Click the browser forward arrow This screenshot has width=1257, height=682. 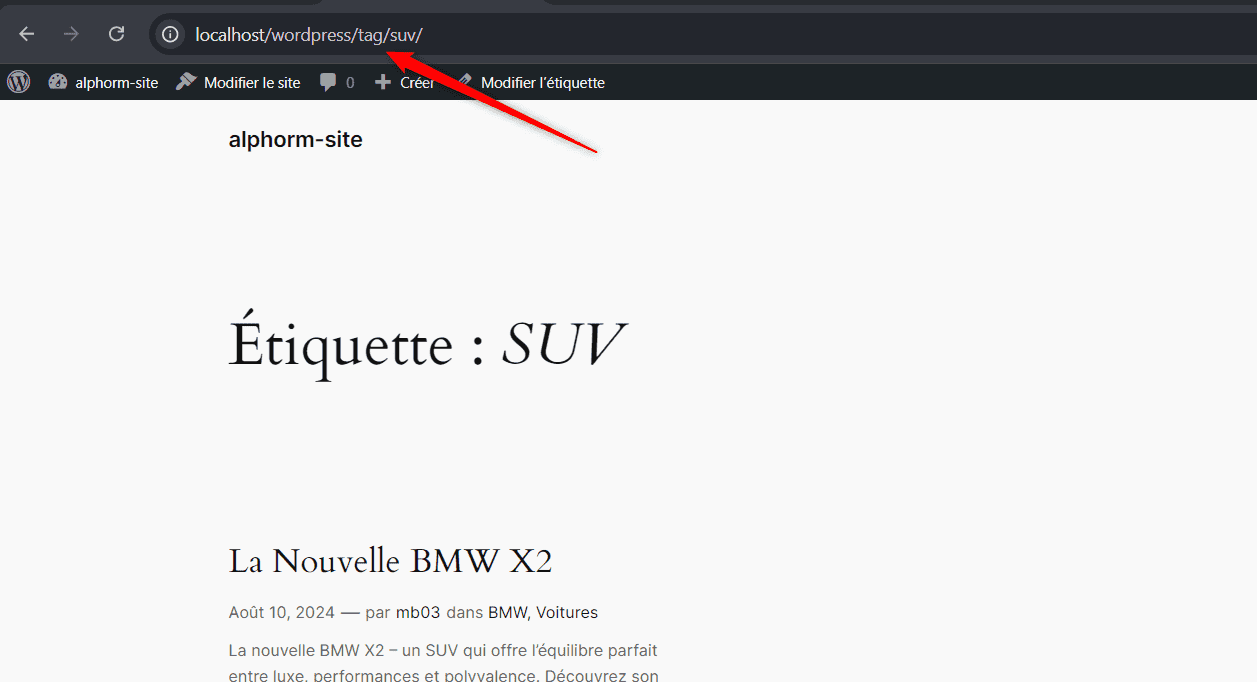click(71, 34)
